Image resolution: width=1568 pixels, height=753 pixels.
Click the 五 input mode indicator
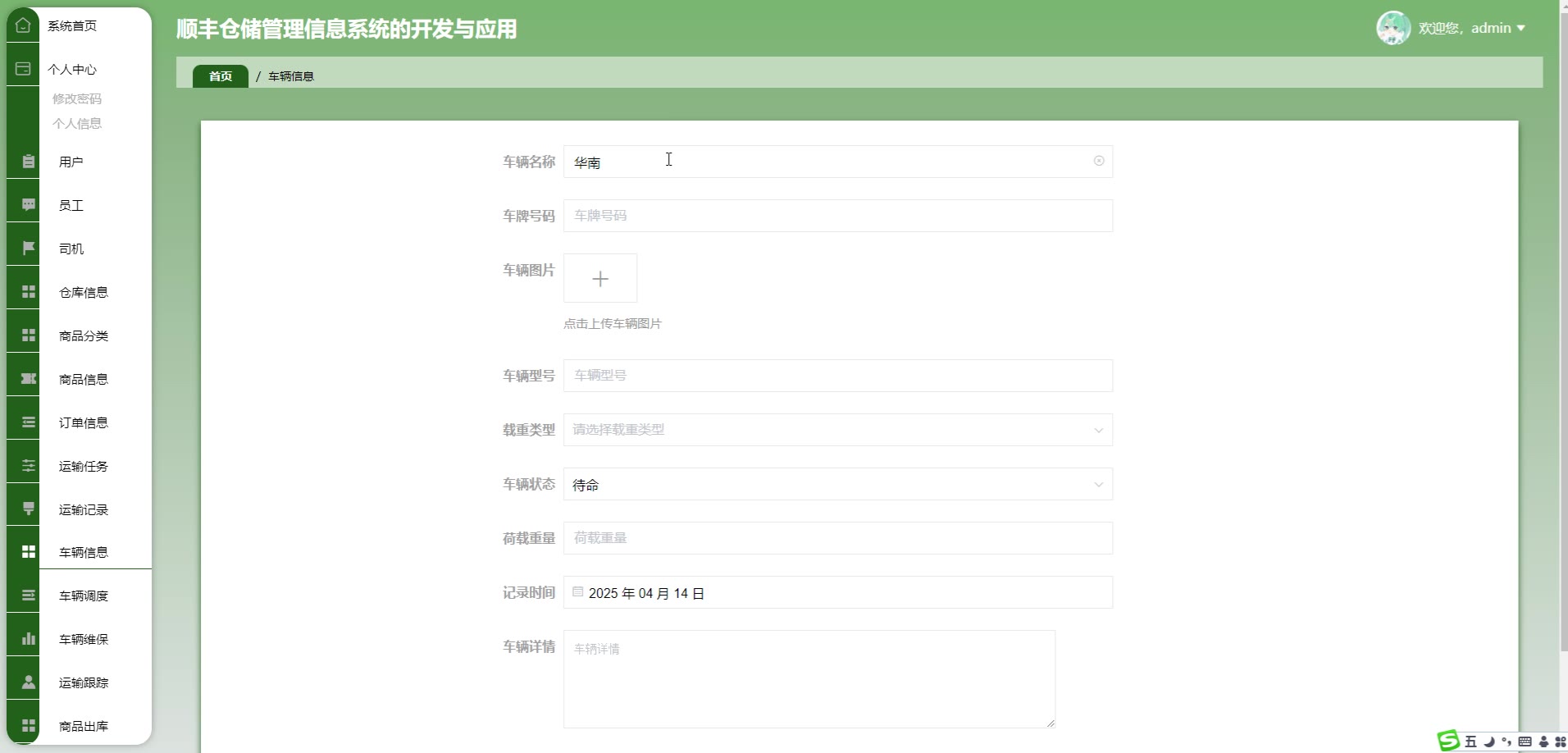click(x=1470, y=742)
